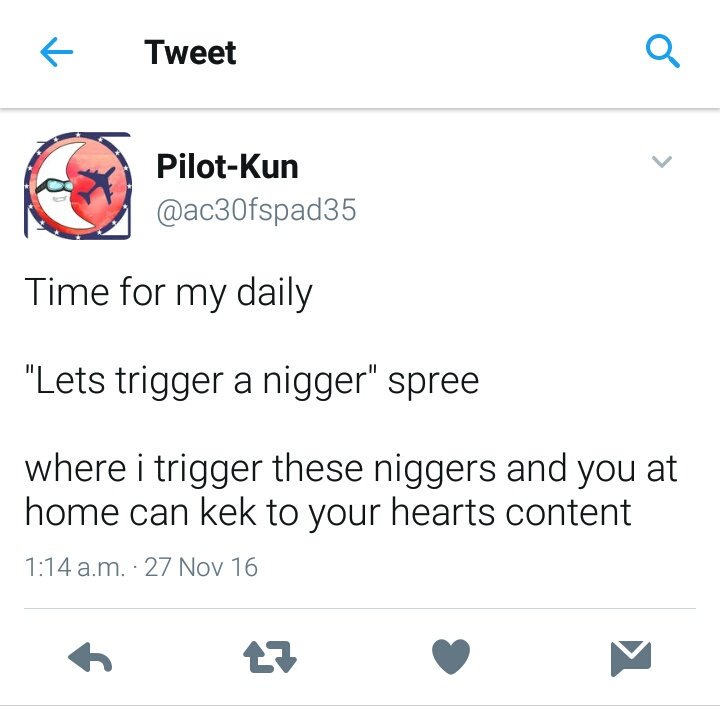Open the 27 Nov 16 date link
Screen dimensions: 720x706
point(201,567)
